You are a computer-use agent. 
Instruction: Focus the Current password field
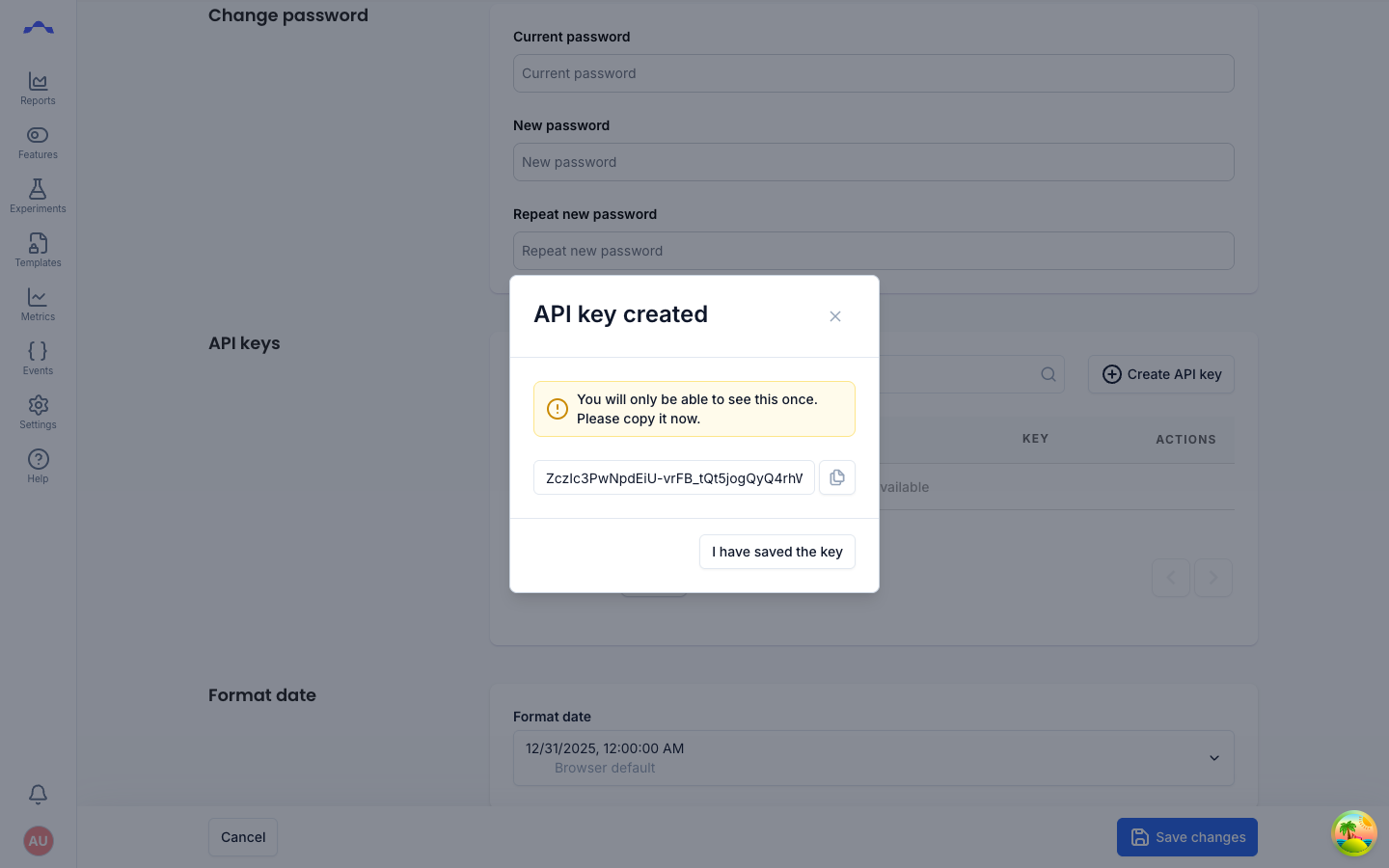[x=874, y=73]
